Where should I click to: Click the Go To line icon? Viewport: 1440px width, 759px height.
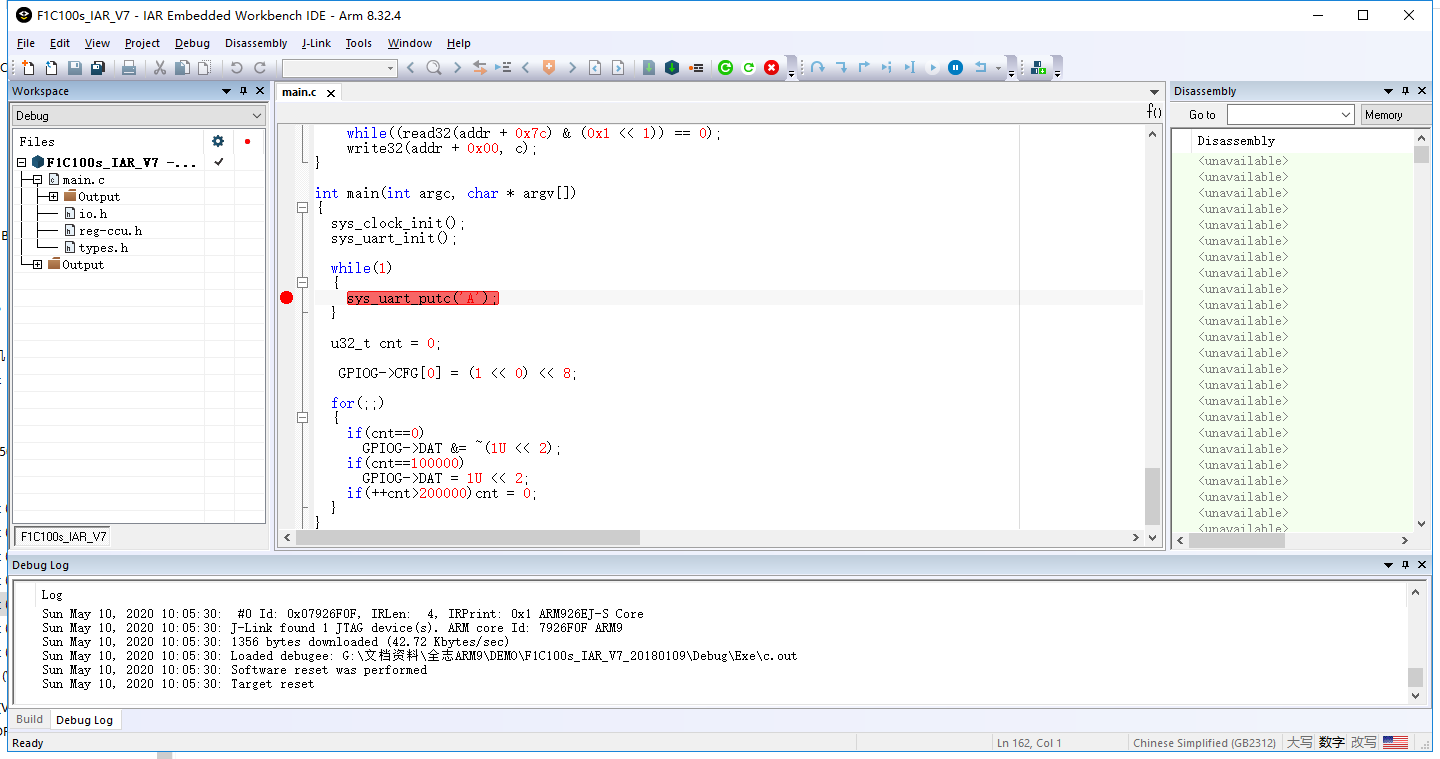(x=503, y=68)
